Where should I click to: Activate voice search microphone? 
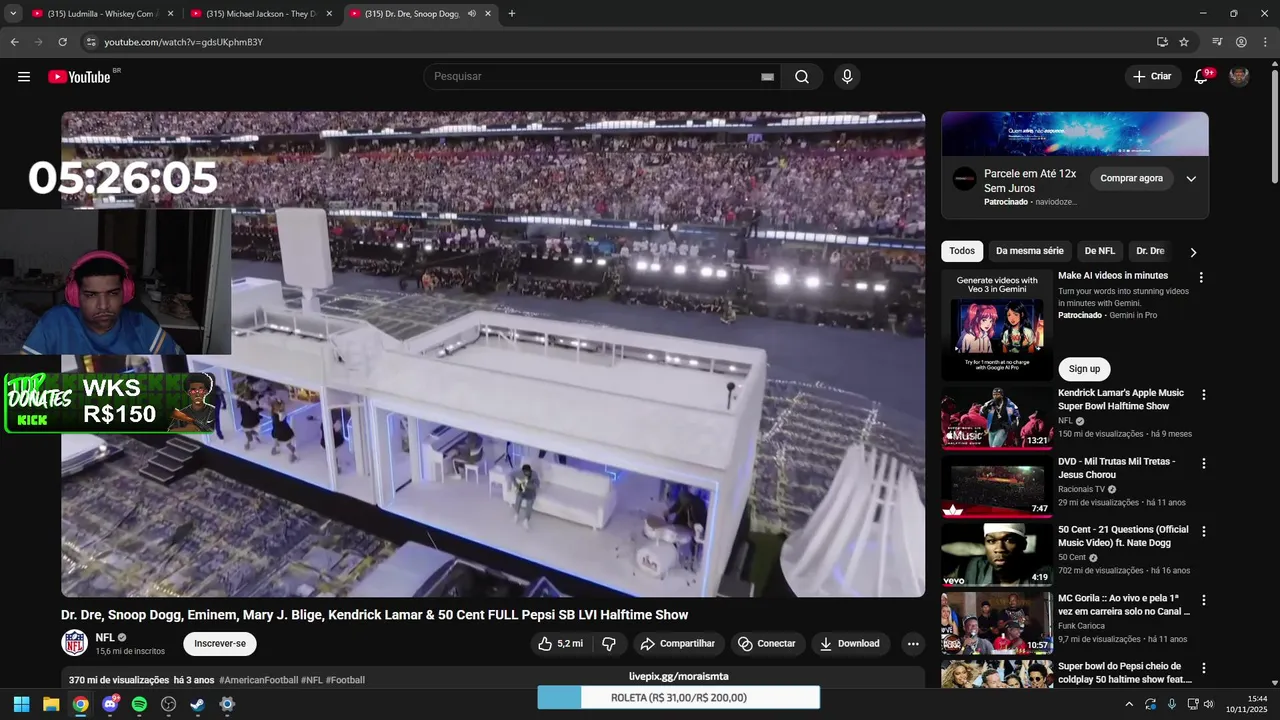click(847, 77)
